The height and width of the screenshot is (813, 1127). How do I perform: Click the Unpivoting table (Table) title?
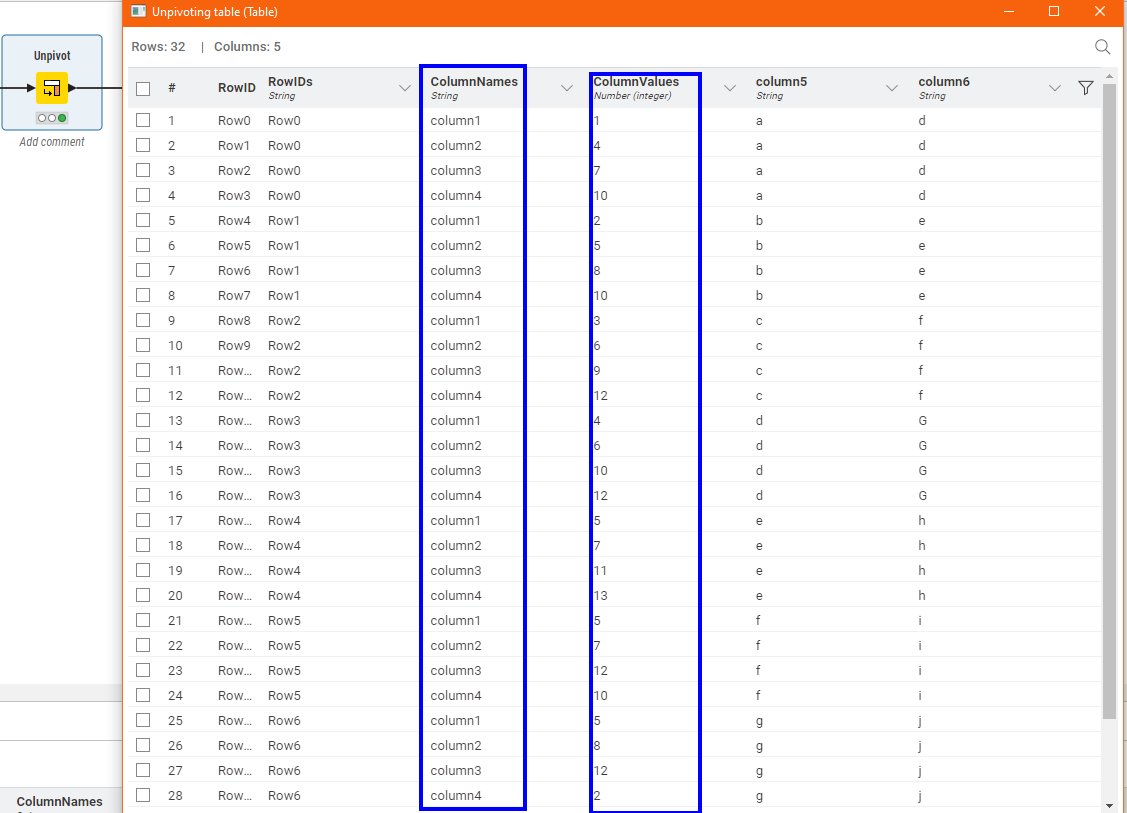pos(215,12)
